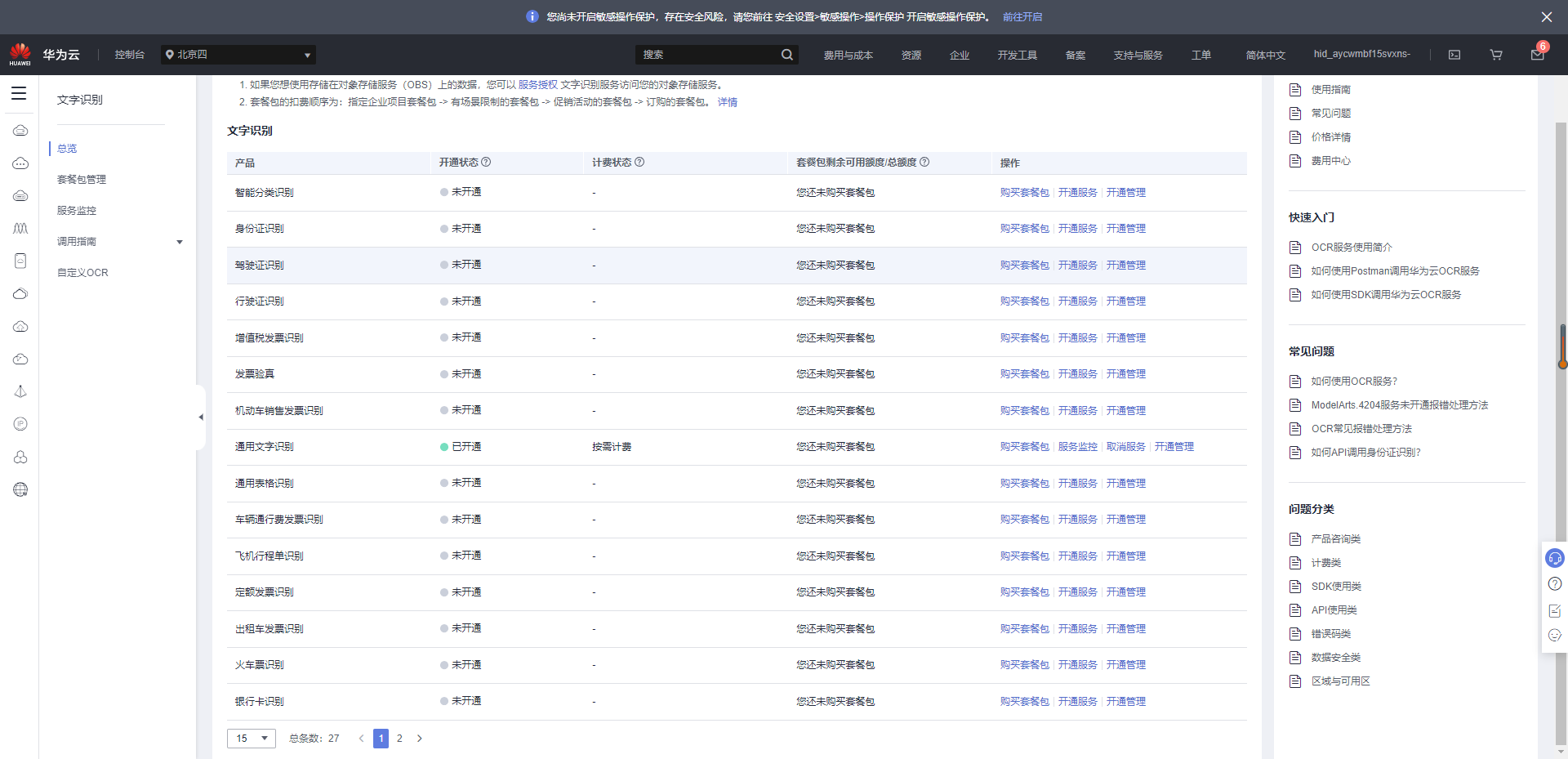Open the 支持与服务 top menu
Image resolution: width=1568 pixels, height=759 pixels.
click(1138, 56)
